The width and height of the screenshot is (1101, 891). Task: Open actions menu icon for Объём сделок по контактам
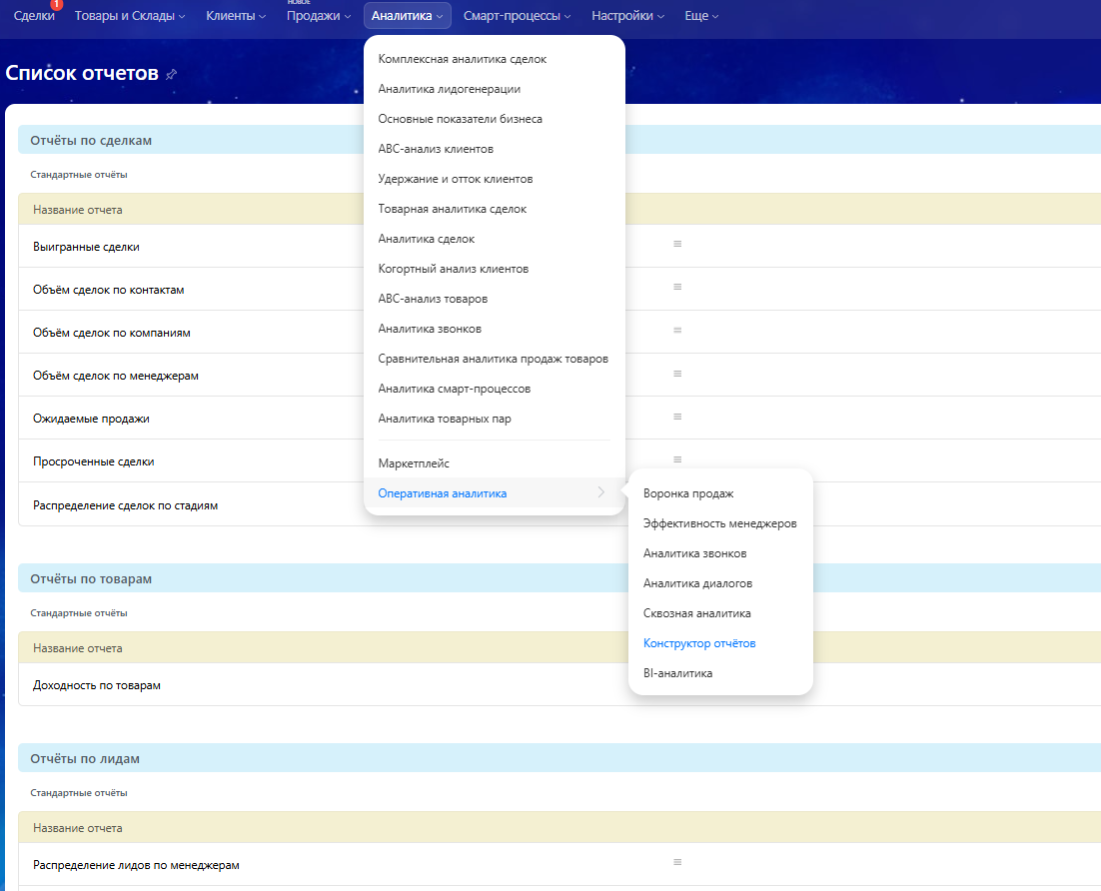coord(677,286)
